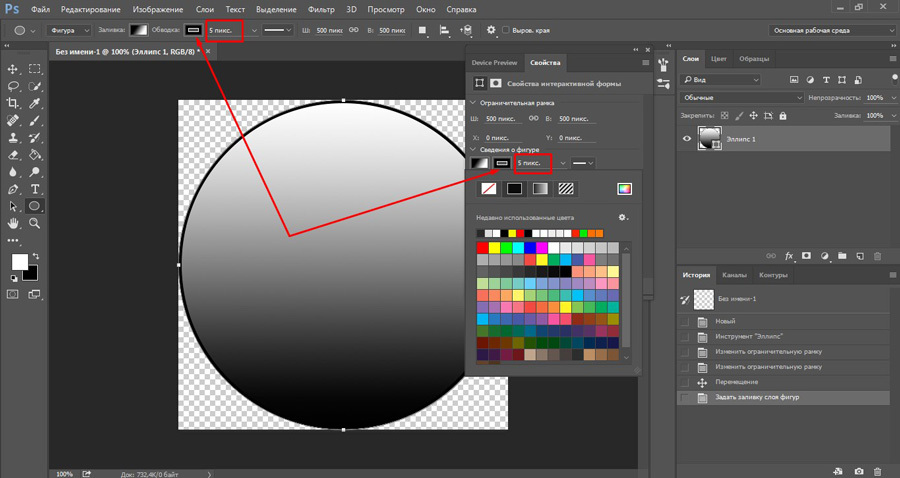Select the Crop tool
This screenshot has width=900, height=478.
[x=14, y=104]
